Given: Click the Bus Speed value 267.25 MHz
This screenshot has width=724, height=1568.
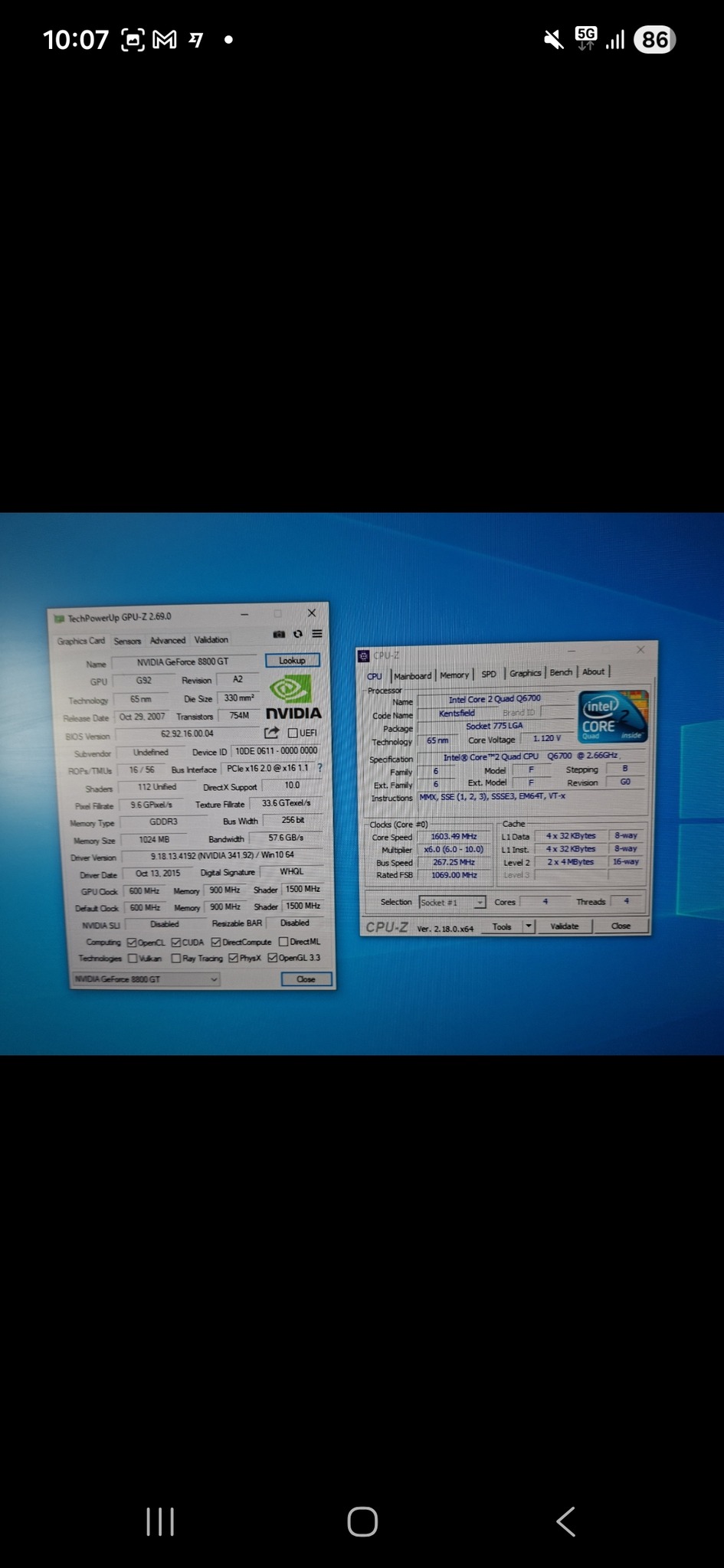Looking at the screenshot, I should (x=454, y=862).
